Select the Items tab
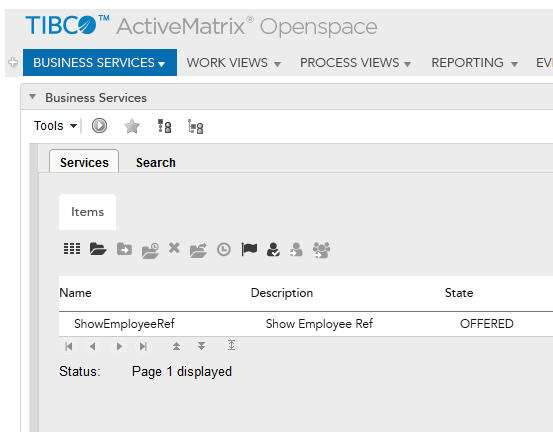553x432 pixels. (87, 212)
